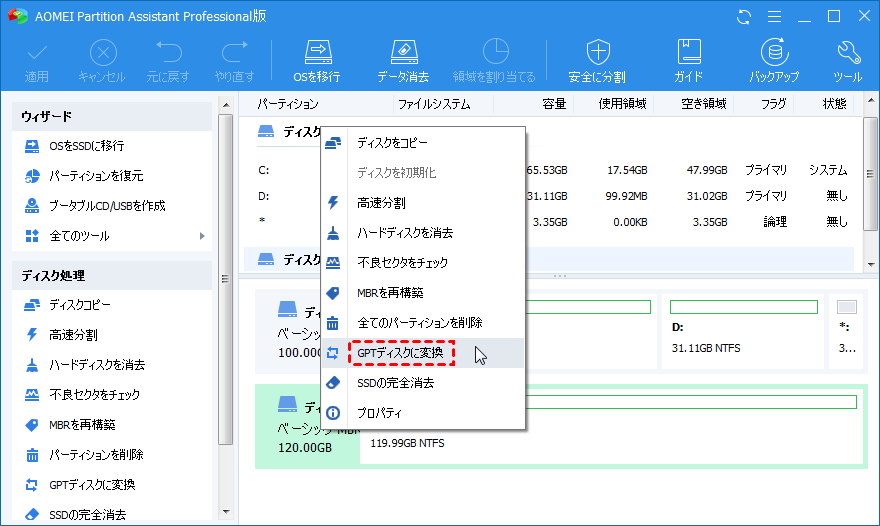Screen dimensions: 880x526
Task: Select the 119.99GB NTFS partition block
Action: (x=612, y=426)
